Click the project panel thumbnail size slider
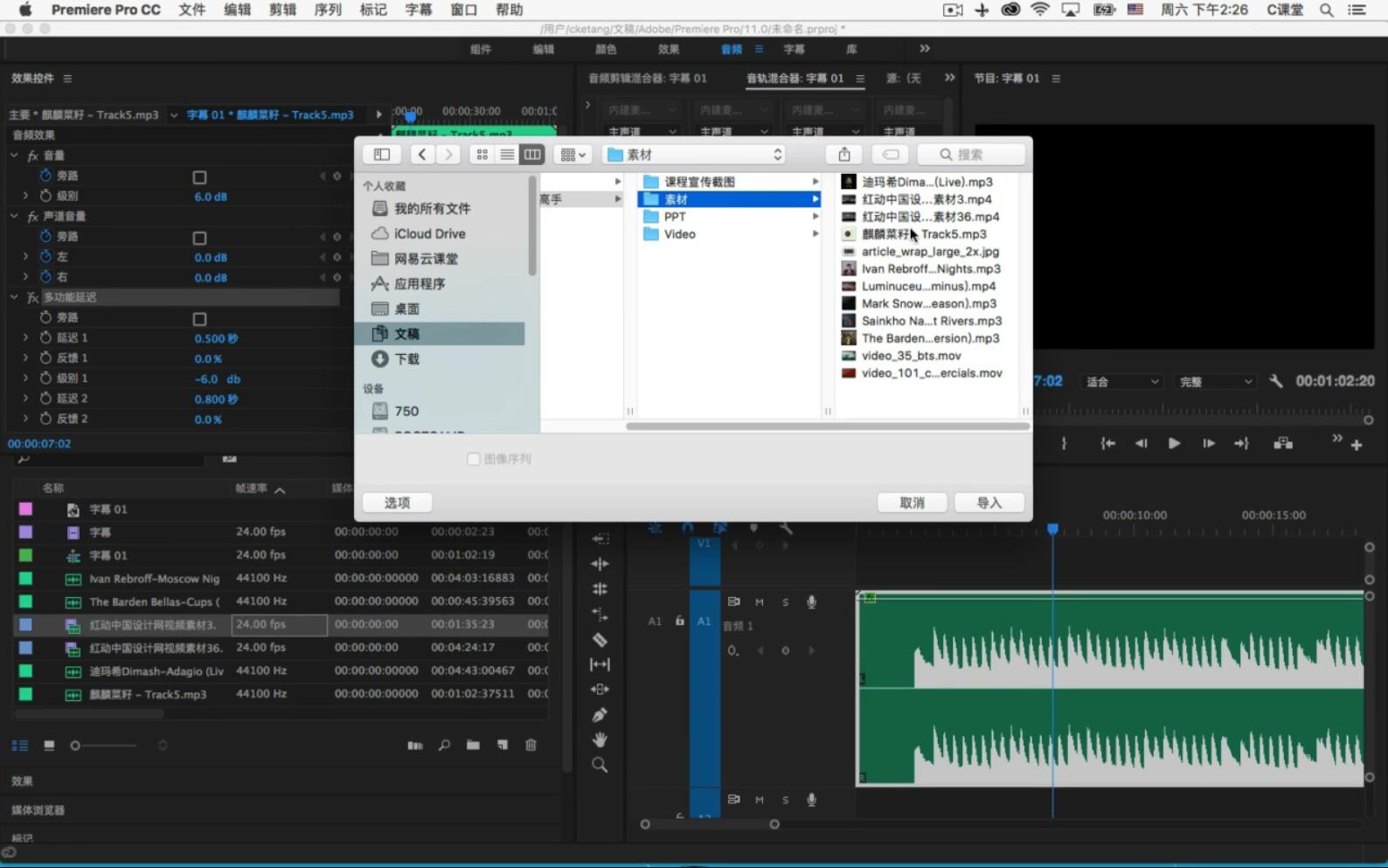Screen dimensions: 1388x868 tap(106, 746)
